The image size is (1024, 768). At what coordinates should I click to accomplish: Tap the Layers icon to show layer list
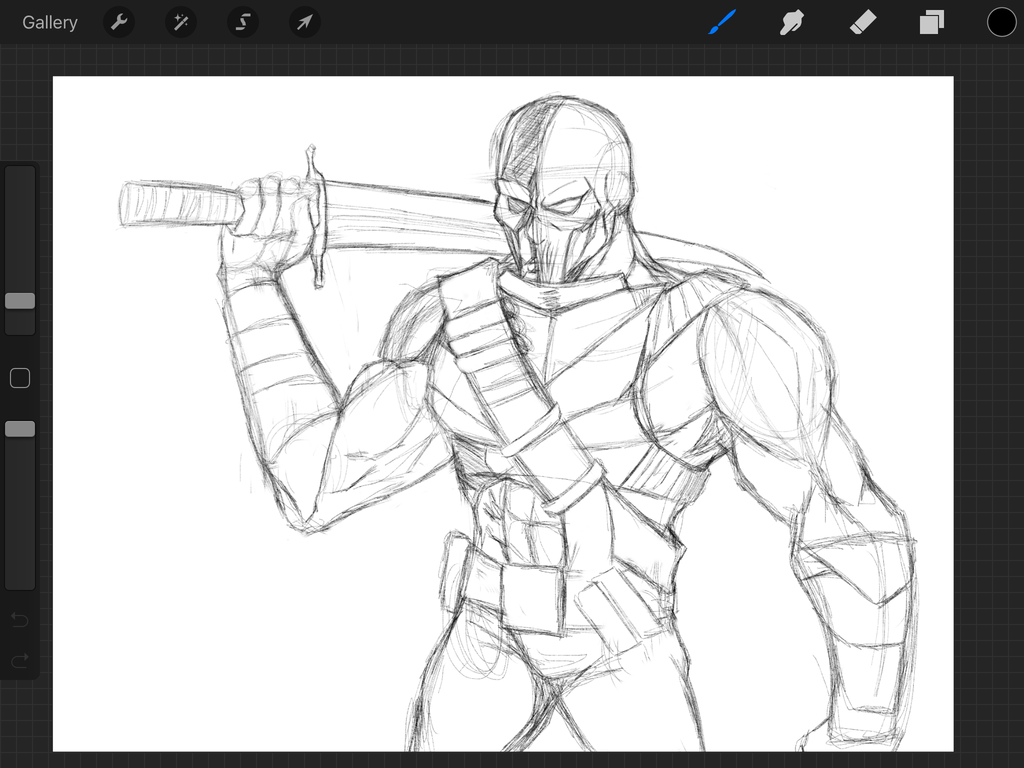pos(931,22)
